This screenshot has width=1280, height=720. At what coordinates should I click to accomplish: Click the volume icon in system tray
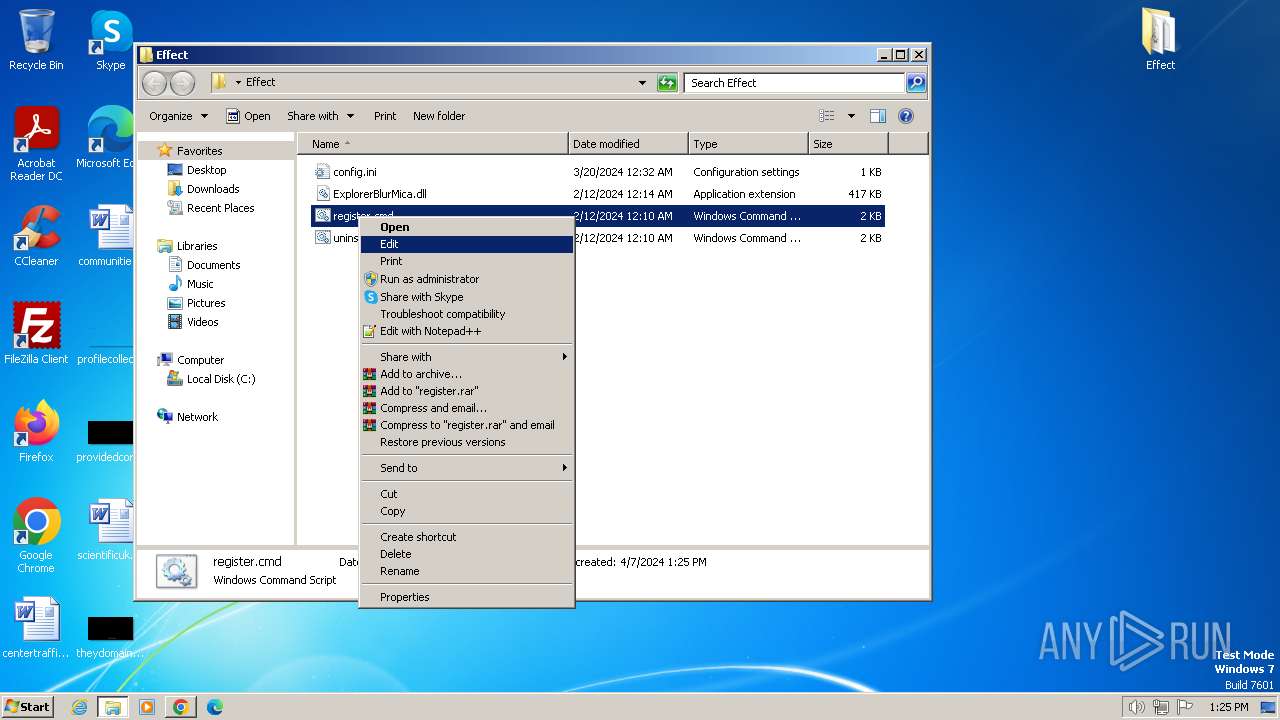point(1137,707)
